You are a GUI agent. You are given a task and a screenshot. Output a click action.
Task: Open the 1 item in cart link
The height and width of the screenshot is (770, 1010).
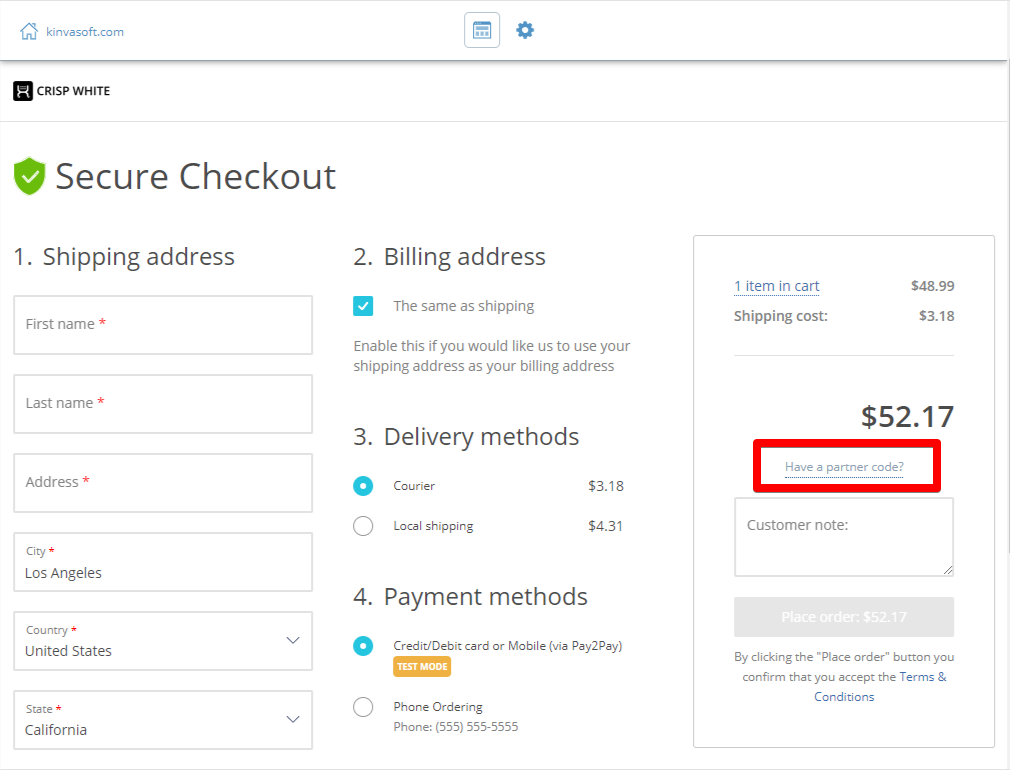tap(776, 286)
